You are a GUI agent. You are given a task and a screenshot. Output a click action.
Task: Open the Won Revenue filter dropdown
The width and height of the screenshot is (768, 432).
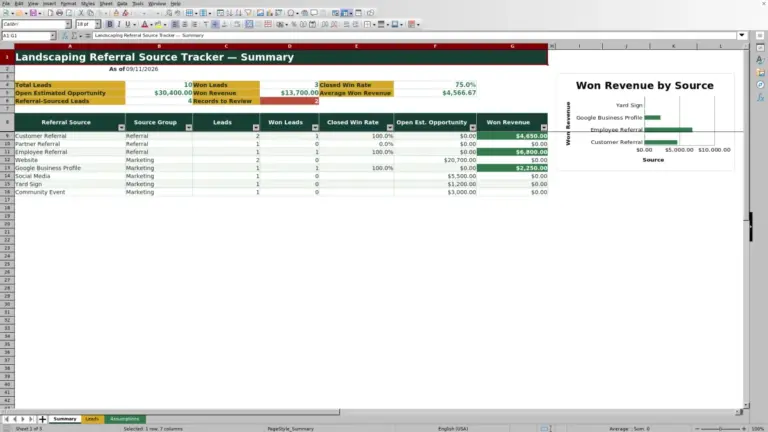point(544,127)
